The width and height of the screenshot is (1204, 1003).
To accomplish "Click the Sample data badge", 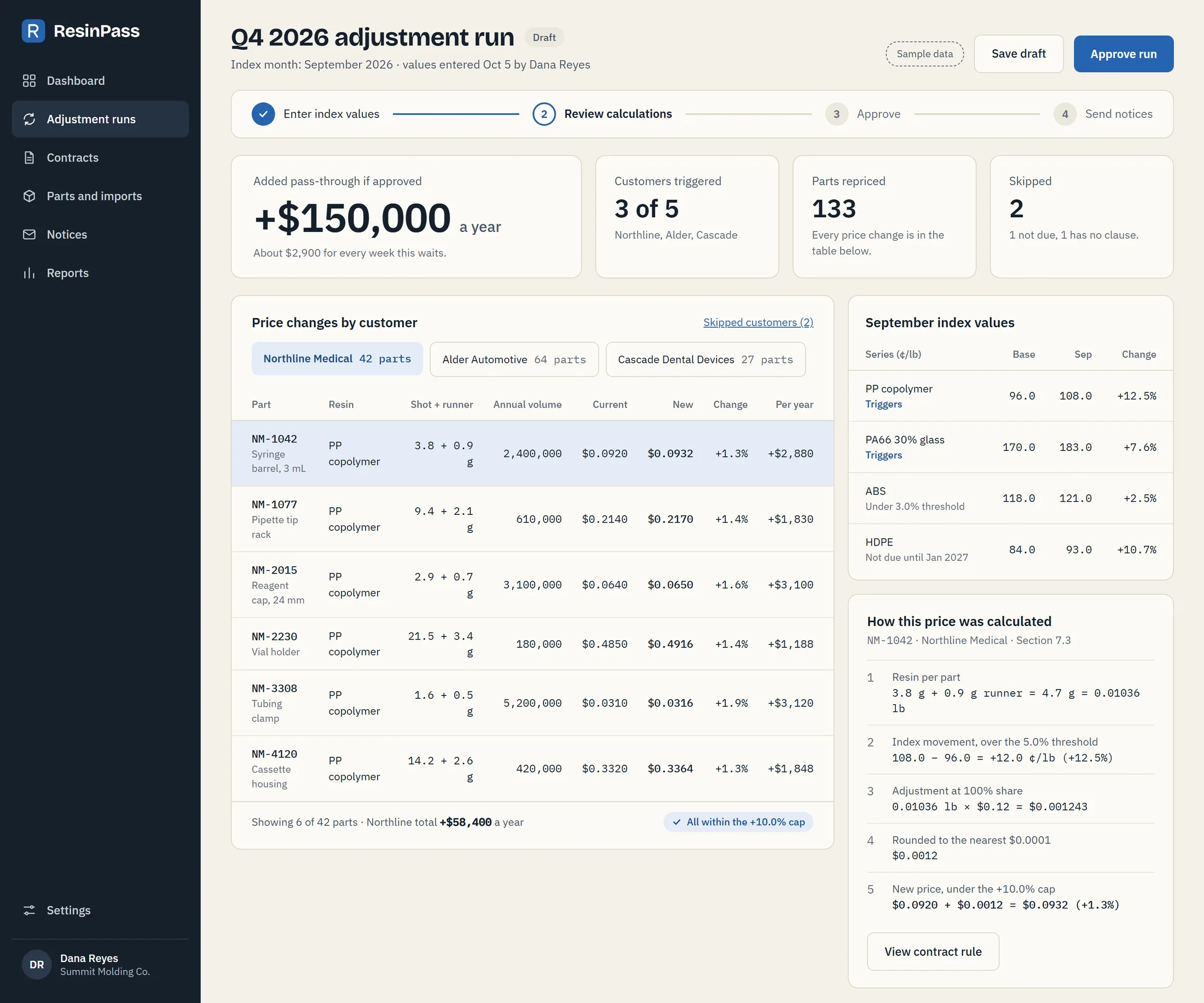I will pyautogui.click(x=925, y=54).
